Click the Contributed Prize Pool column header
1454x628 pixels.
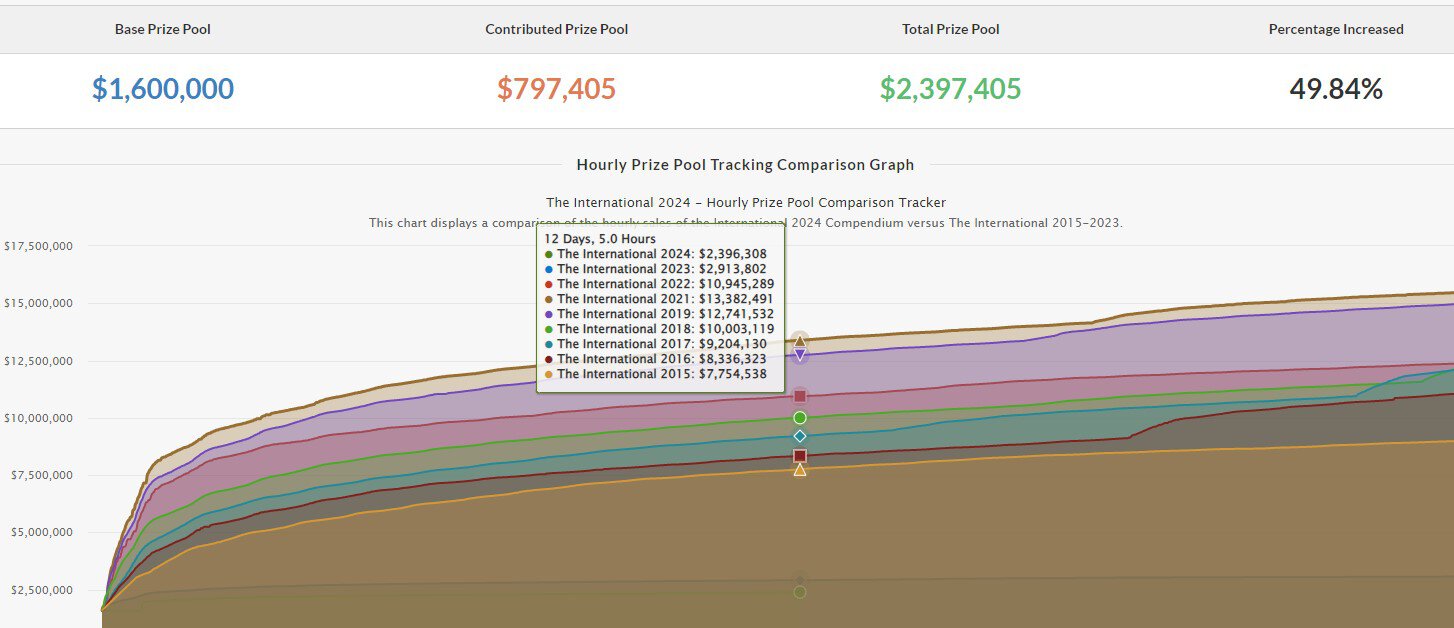point(556,29)
